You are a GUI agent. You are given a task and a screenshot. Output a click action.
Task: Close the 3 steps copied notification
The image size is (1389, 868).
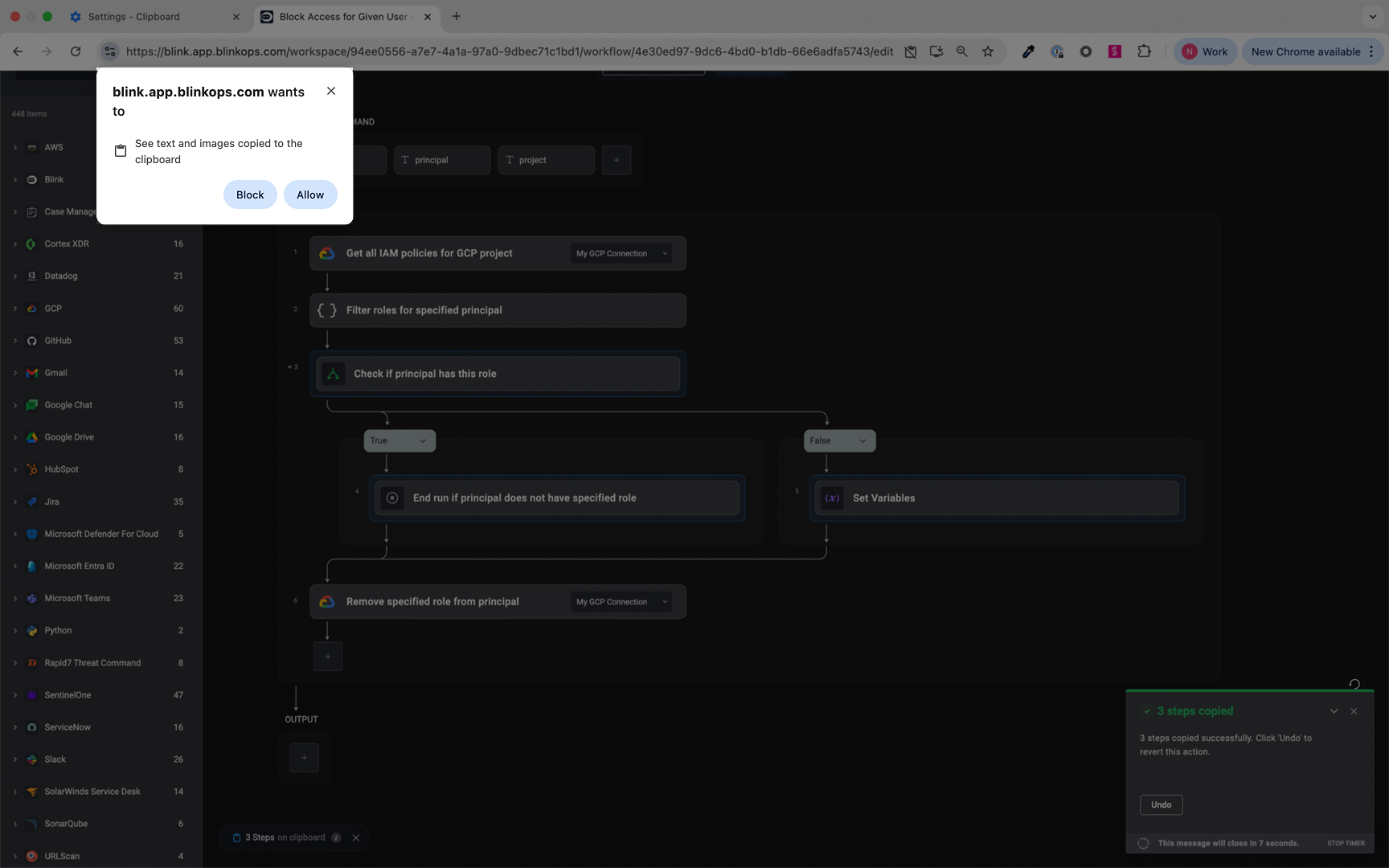pyautogui.click(x=1354, y=711)
